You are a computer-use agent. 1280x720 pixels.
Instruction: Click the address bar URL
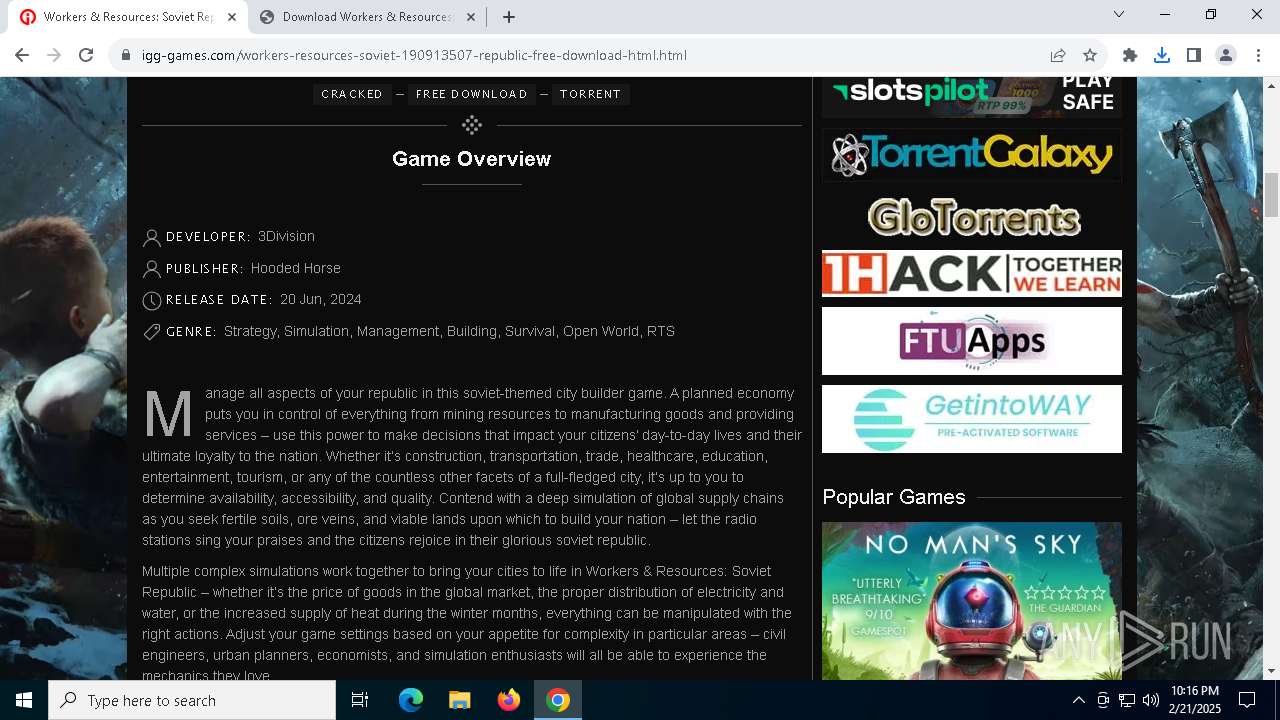(x=414, y=55)
